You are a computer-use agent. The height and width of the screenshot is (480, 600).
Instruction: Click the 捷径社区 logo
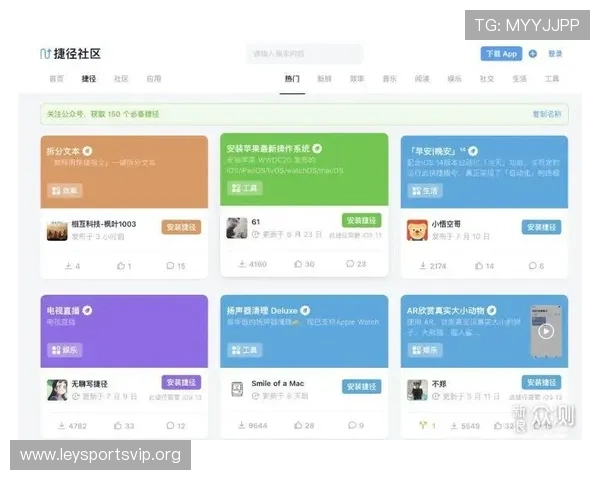70,54
